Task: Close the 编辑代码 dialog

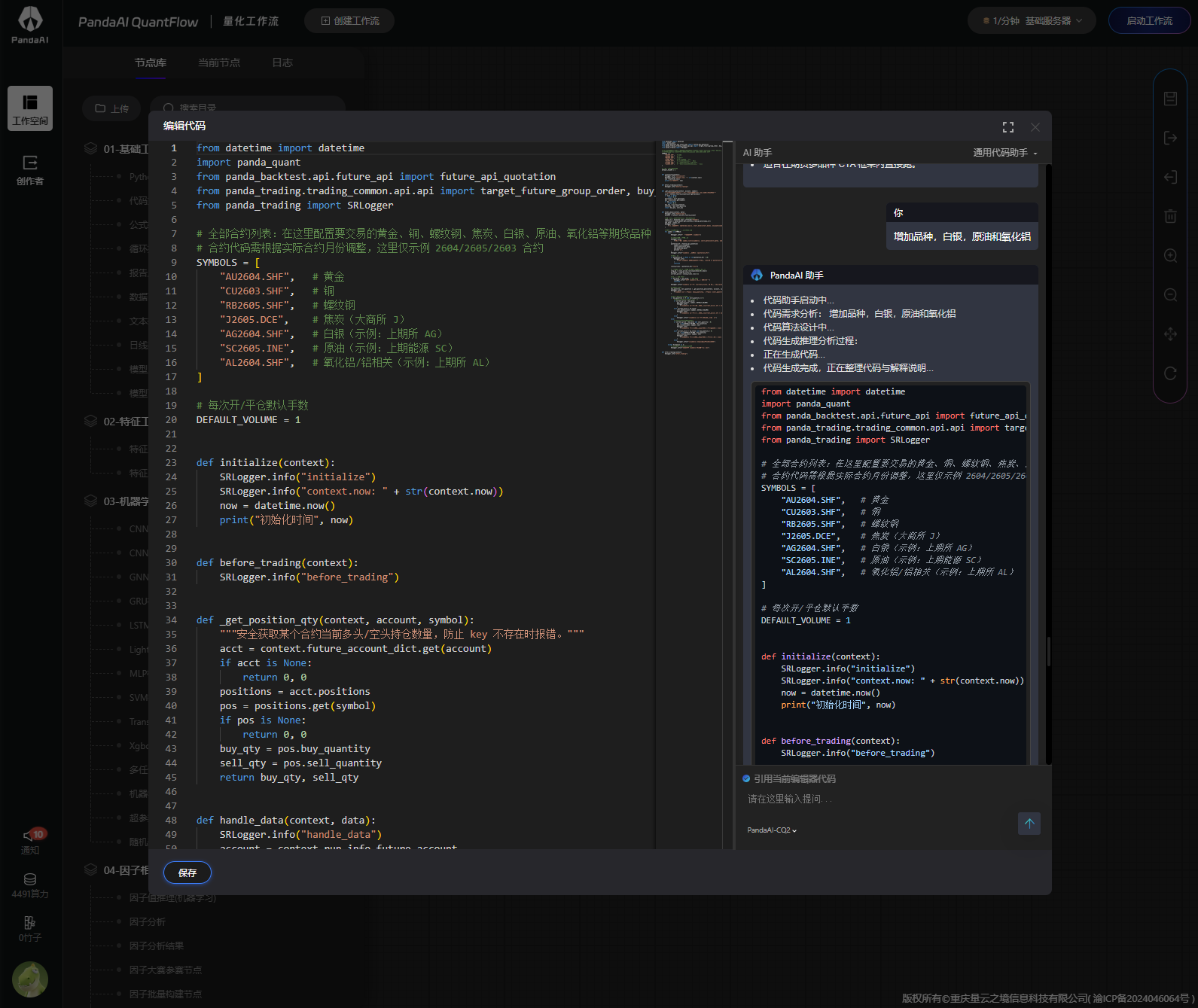Action: click(1035, 127)
